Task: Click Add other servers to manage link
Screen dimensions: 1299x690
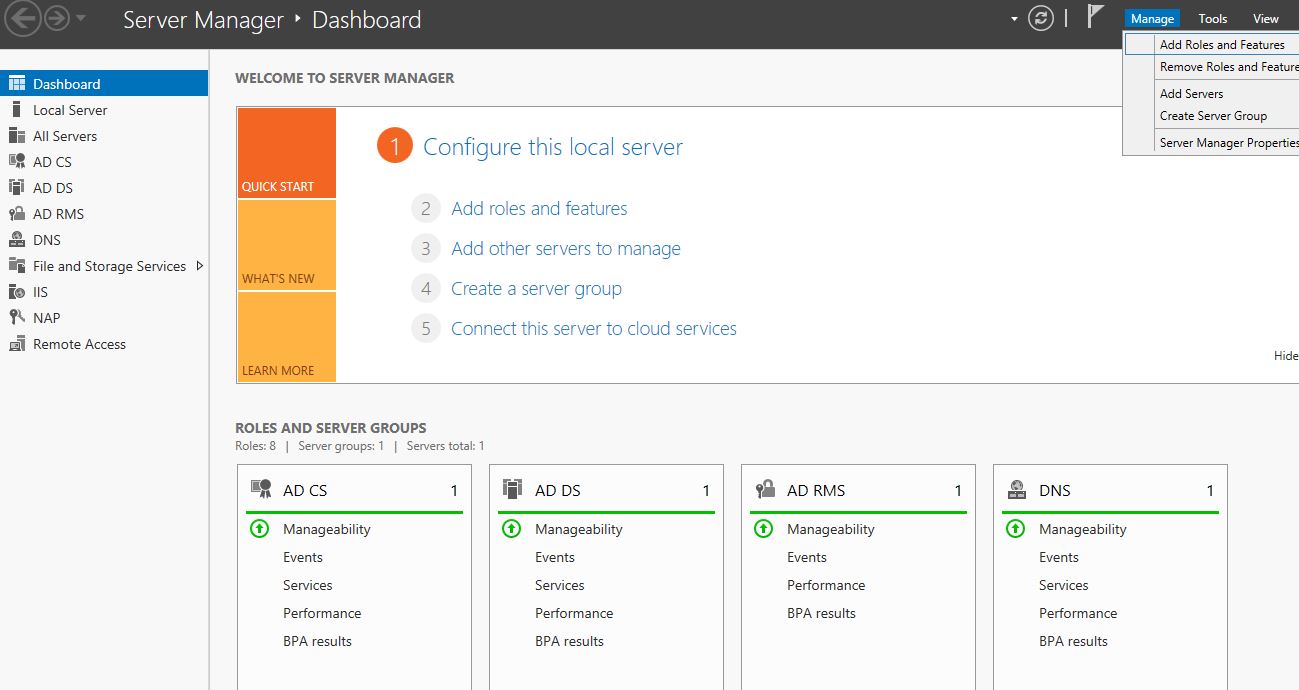Action: [566, 249]
